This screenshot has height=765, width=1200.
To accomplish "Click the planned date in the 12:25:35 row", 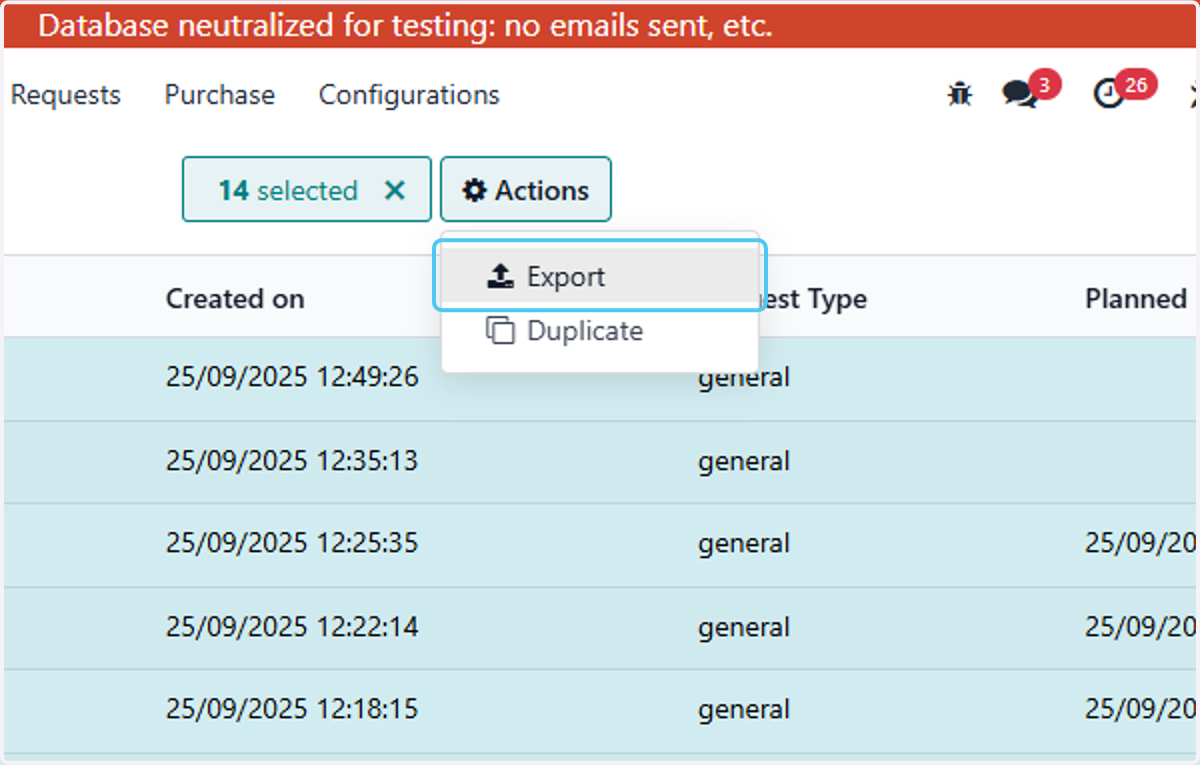I will pos(1141,543).
